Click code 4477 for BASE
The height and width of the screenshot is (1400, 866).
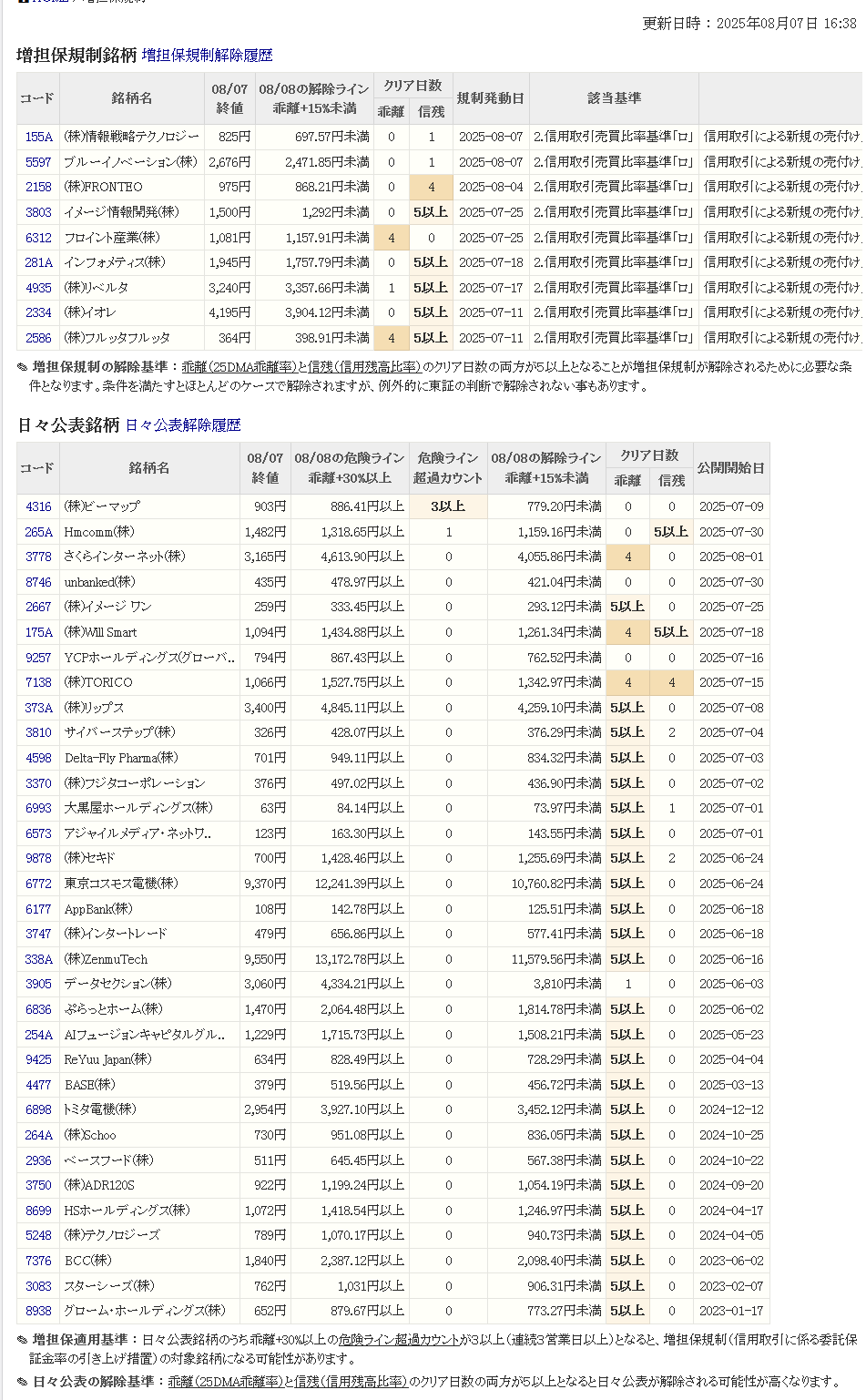38,1085
